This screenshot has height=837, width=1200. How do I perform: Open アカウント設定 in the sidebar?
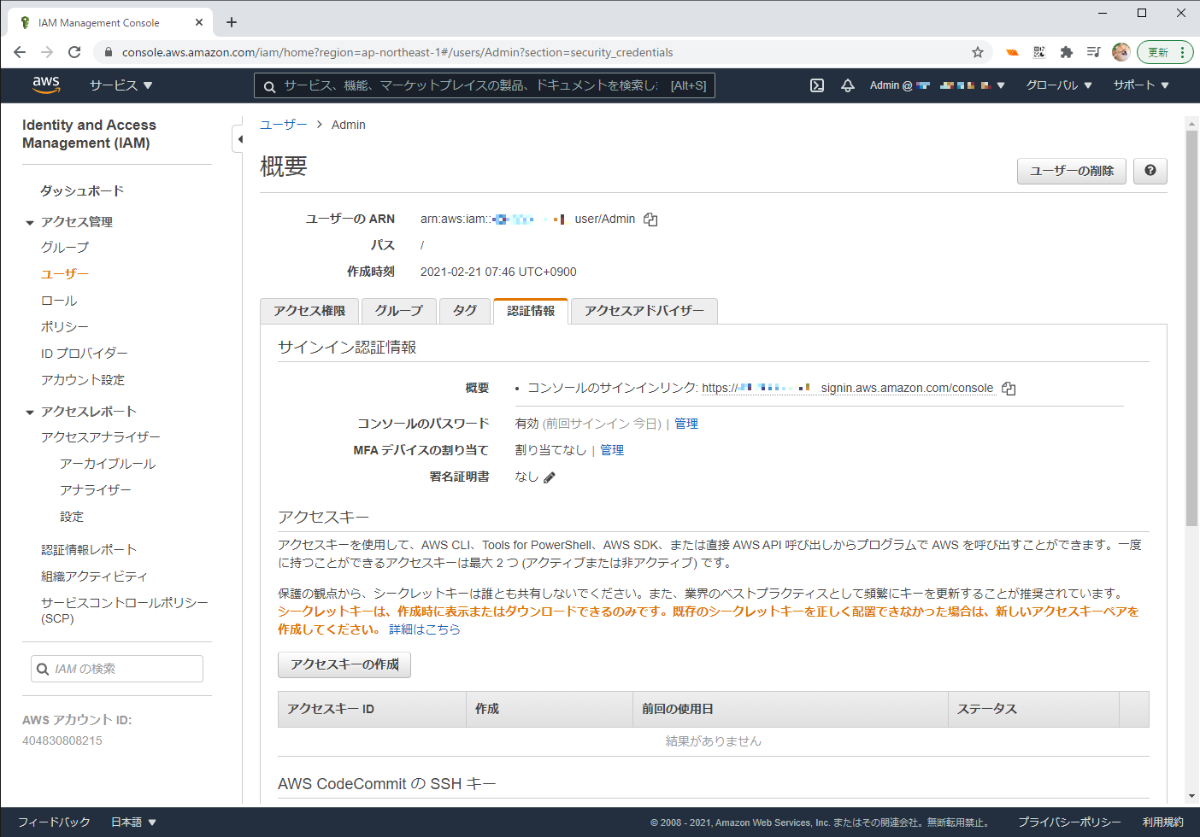pyautogui.click(x=83, y=380)
